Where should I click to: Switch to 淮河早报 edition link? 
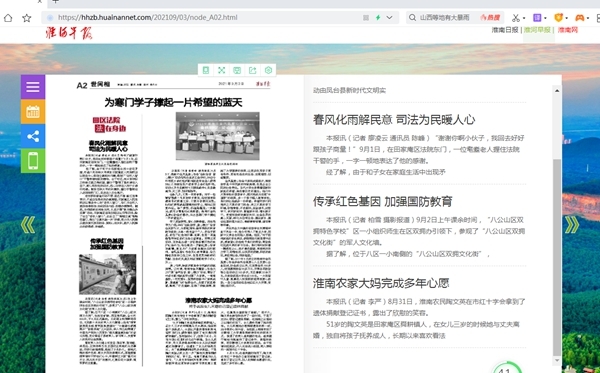click(x=537, y=30)
